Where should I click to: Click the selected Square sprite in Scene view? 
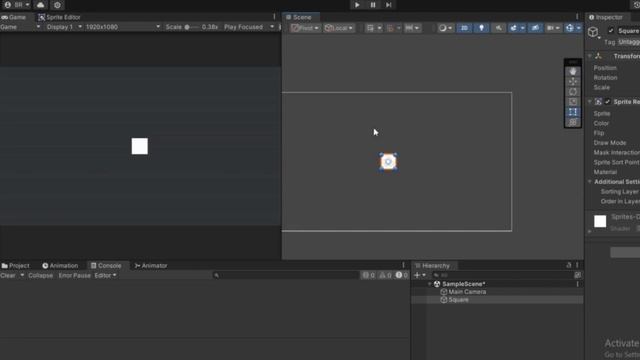388,162
